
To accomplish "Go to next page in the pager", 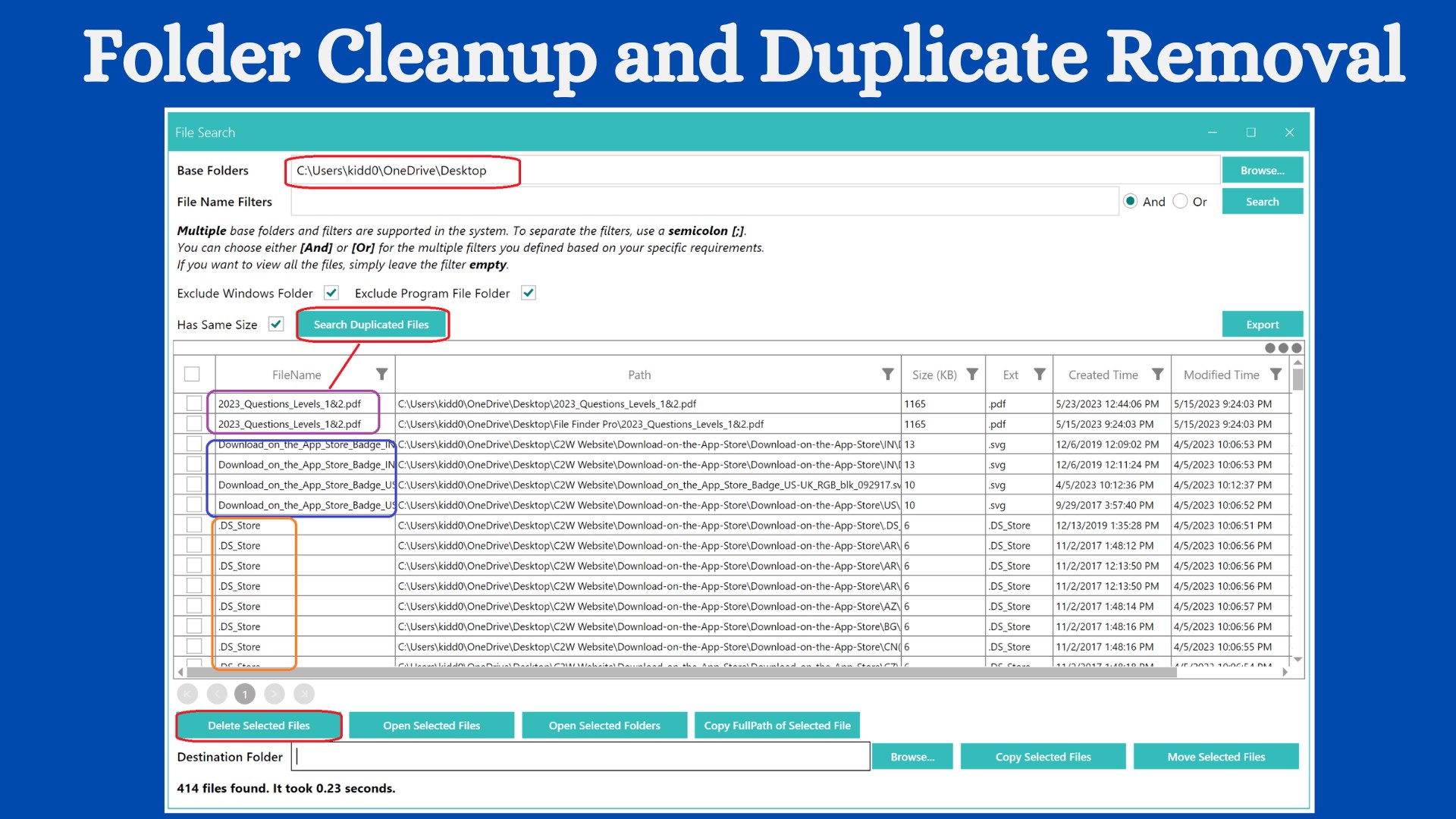I will [275, 694].
